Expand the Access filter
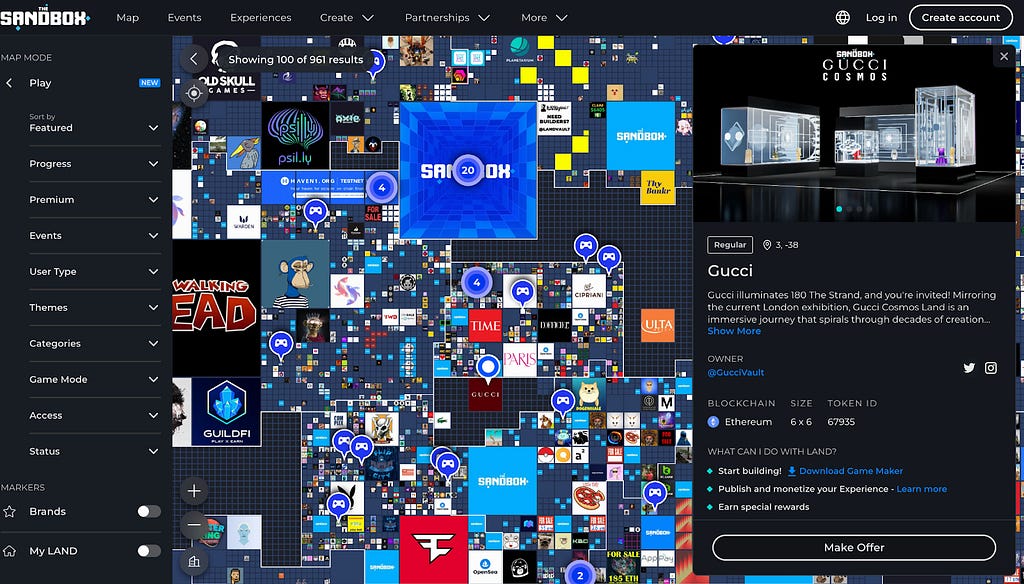This screenshot has width=1024, height=584. (x=95, y=415)
